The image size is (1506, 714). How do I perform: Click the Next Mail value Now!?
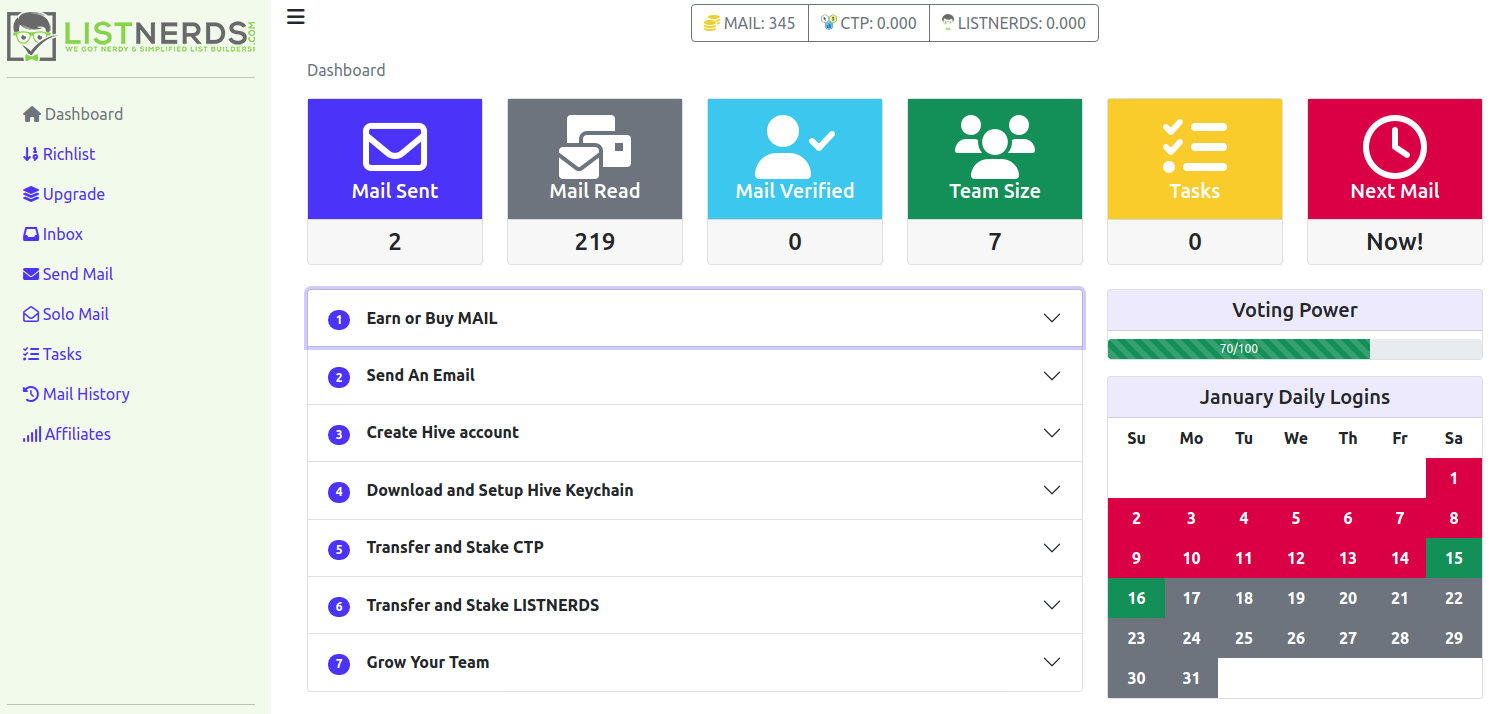click(x=1395, y=242)
